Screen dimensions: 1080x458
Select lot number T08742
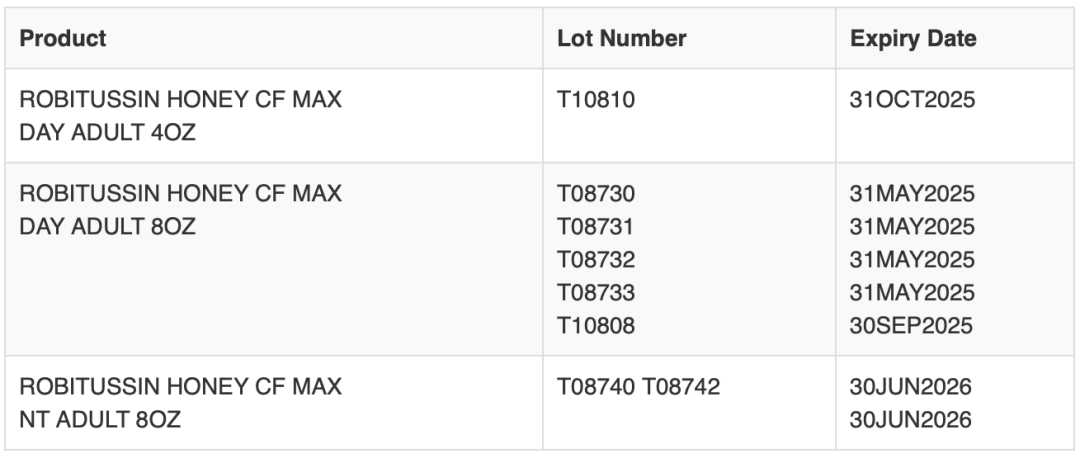(681, 387)
